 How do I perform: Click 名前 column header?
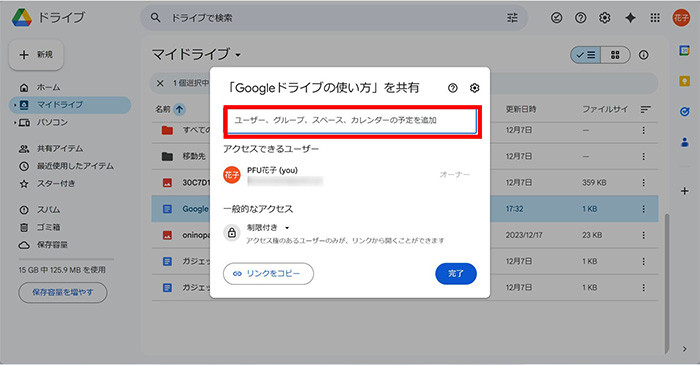(x=163, y=109)
